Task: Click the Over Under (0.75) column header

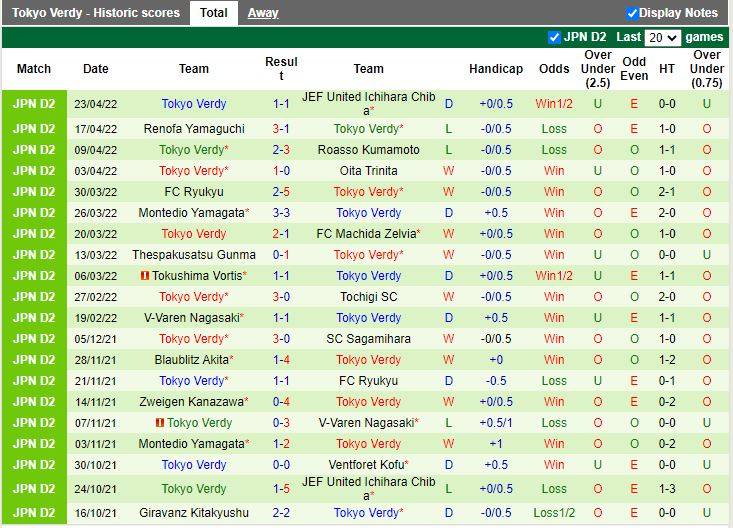Action: (x=707, y=69)
